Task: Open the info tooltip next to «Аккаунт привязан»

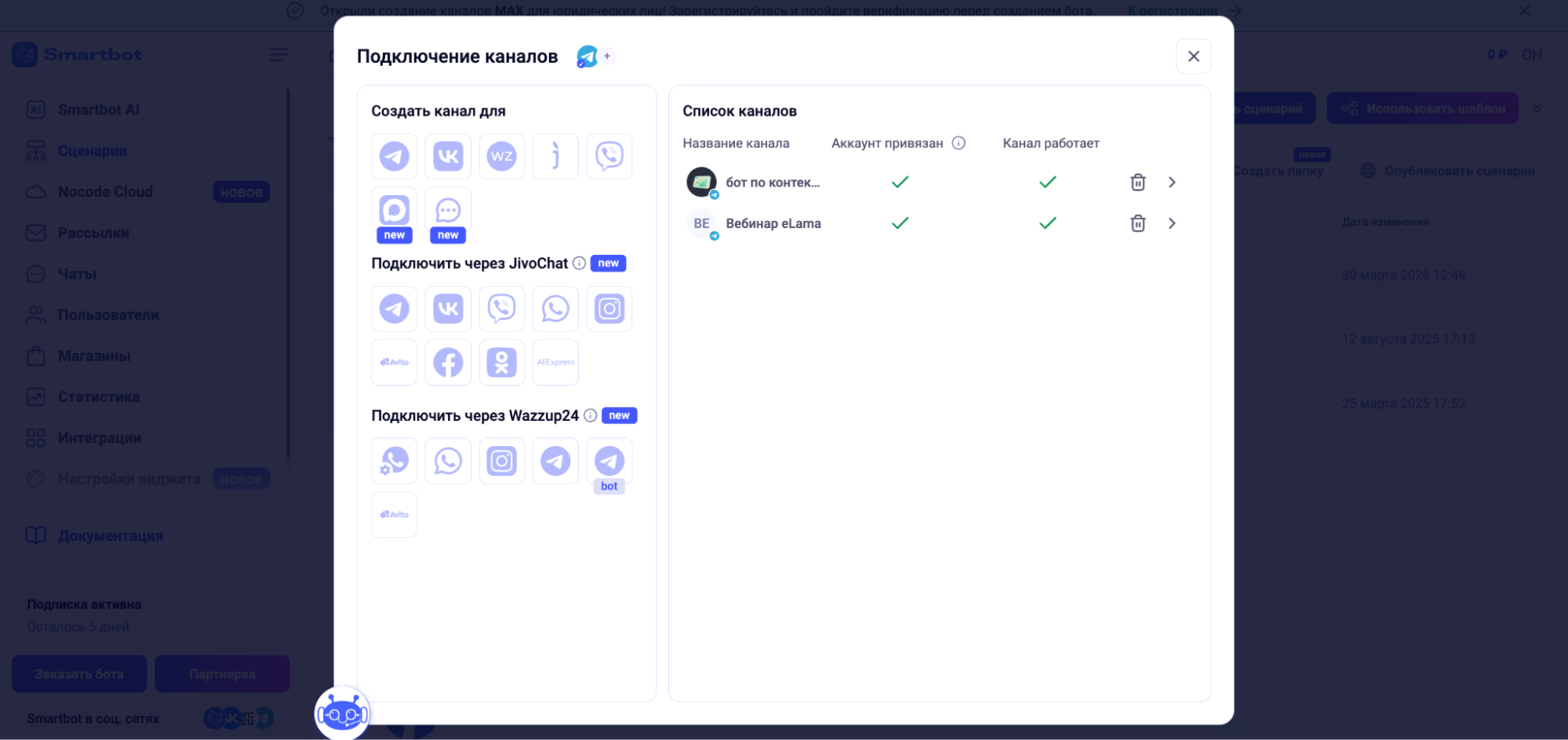Action: click(x=958, y=143)
